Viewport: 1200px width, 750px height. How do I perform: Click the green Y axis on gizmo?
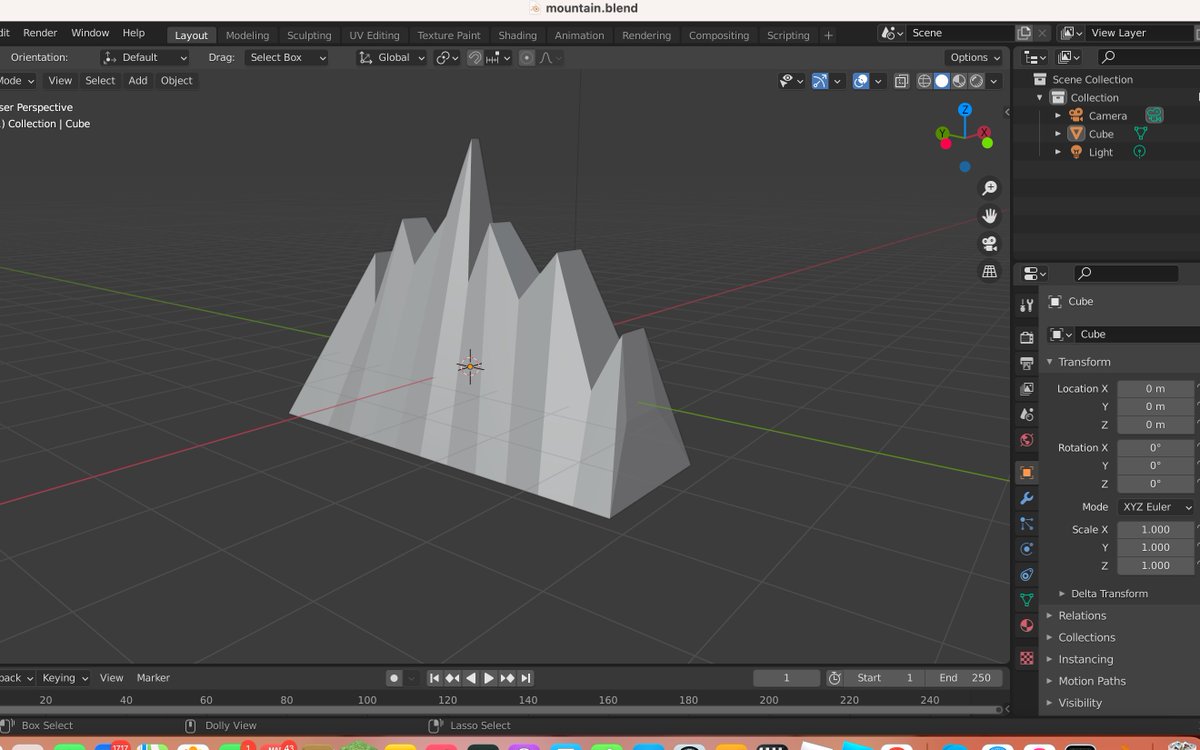tap(942, 133)
